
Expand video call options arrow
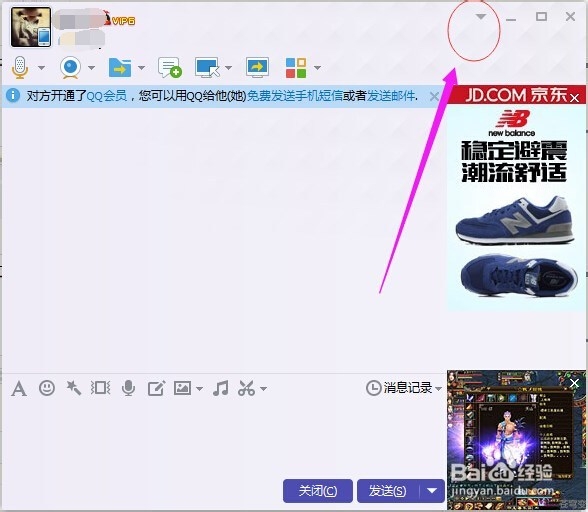coord(91,68)
